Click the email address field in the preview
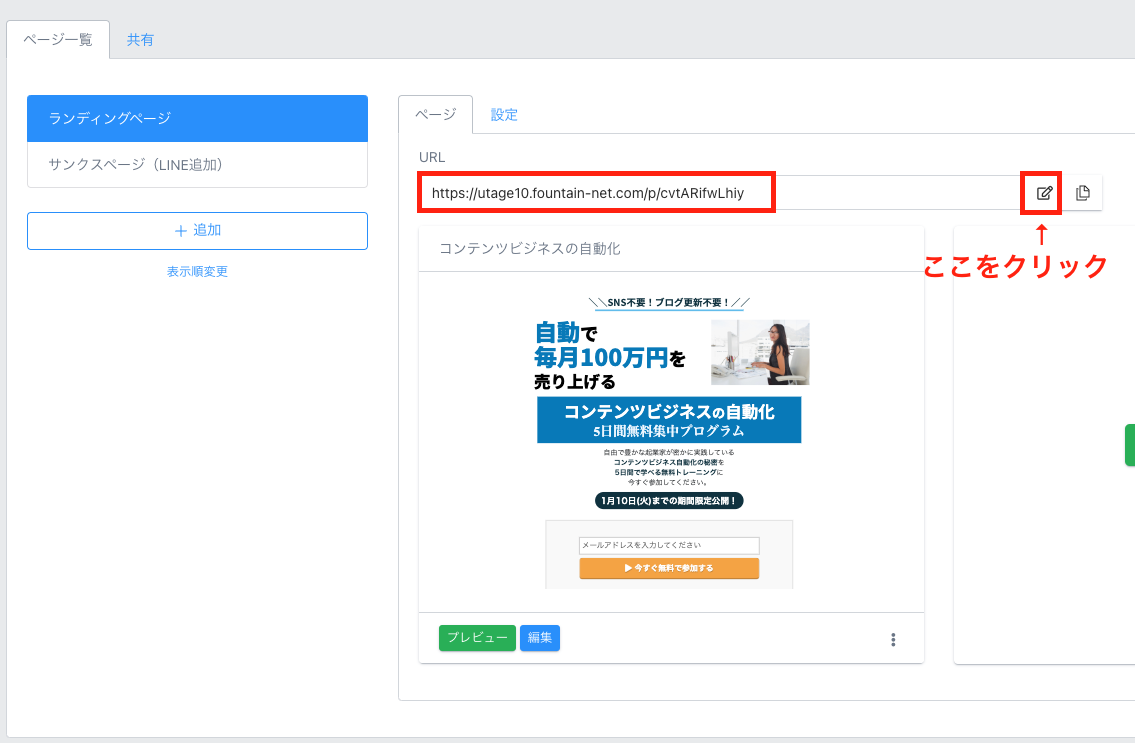 (668, 545)
